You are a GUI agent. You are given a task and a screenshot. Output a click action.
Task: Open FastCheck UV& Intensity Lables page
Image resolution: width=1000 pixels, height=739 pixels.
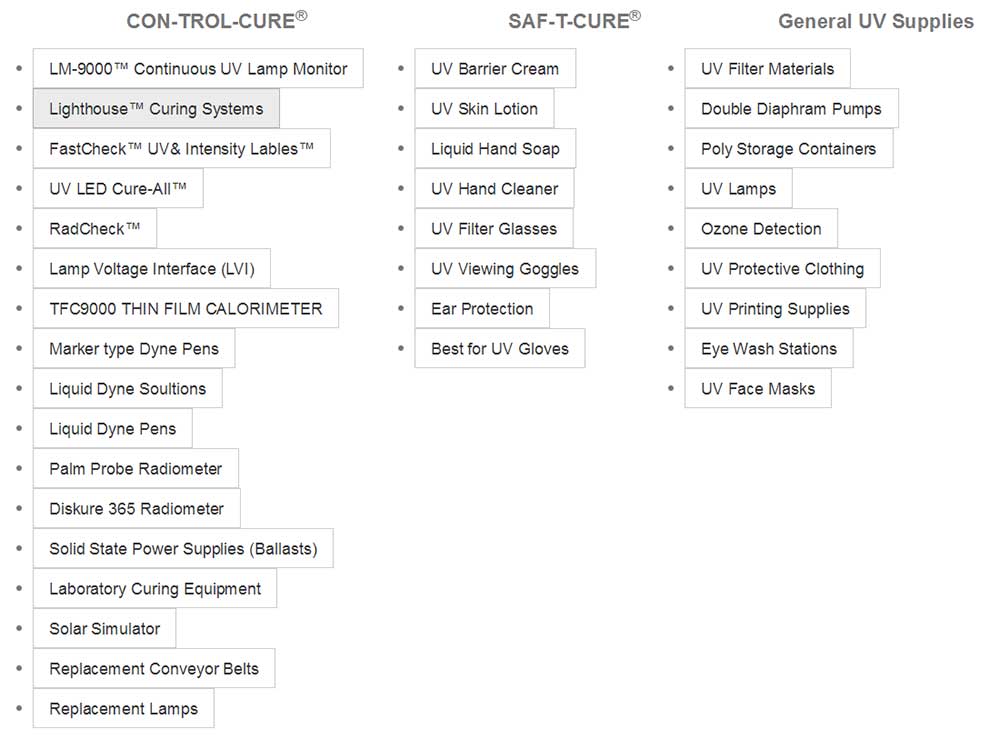(x=182, y=149)
